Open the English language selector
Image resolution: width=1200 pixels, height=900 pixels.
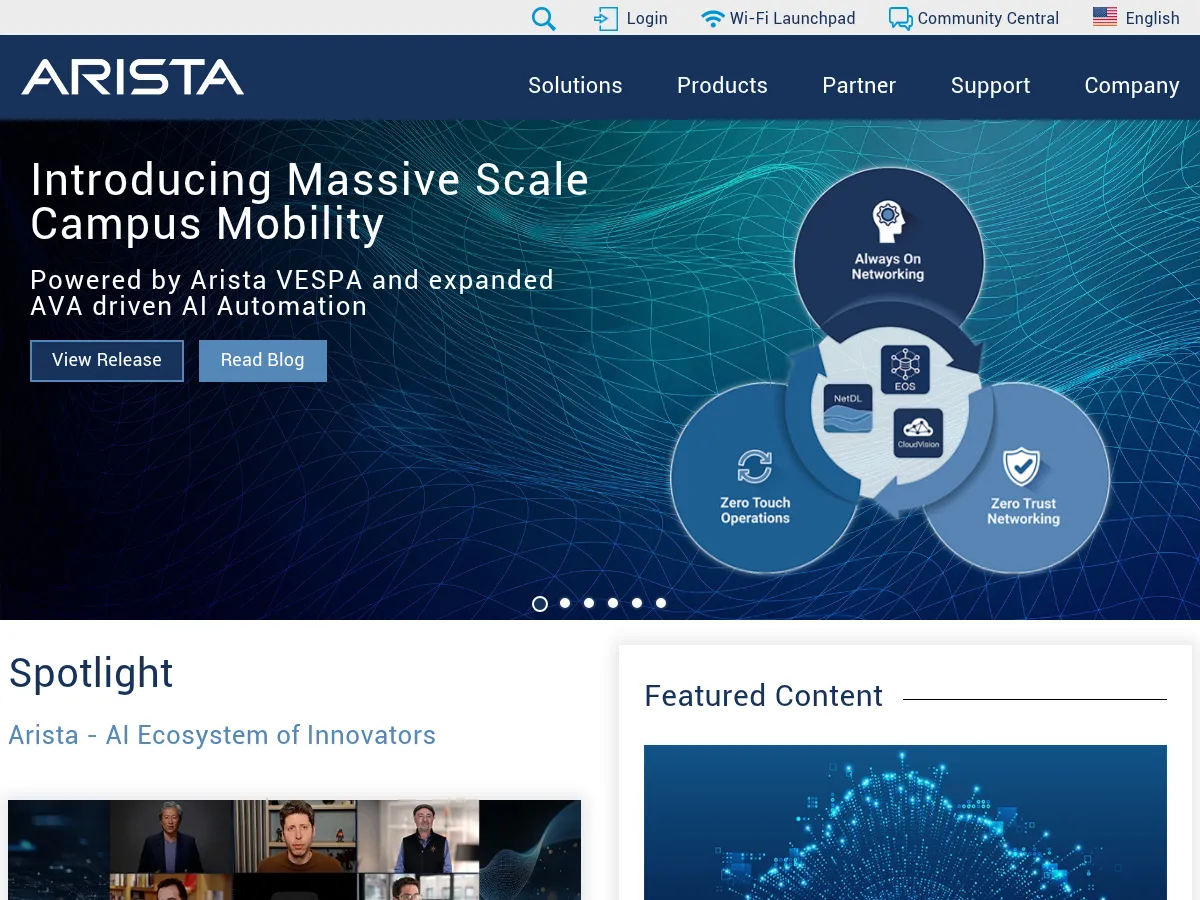pos(1136,18)
